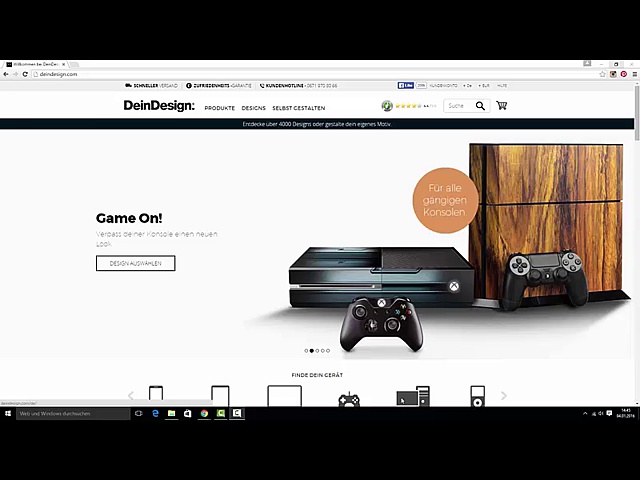Click the Windows Start button
640x480 pixels.
point(8,413)
